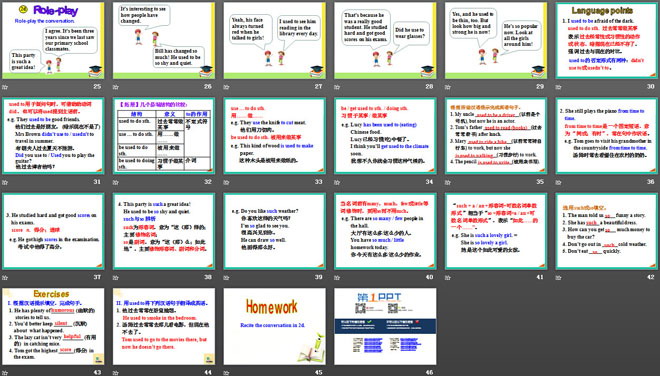Select slide 40 about so many/few
660x376 pixels.
(385, 231)
